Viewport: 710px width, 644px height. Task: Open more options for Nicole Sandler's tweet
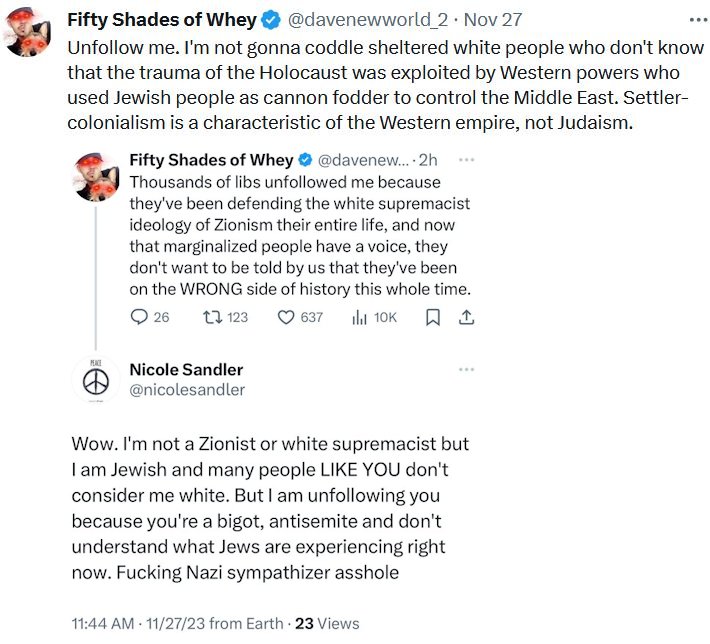pos(466,369)
